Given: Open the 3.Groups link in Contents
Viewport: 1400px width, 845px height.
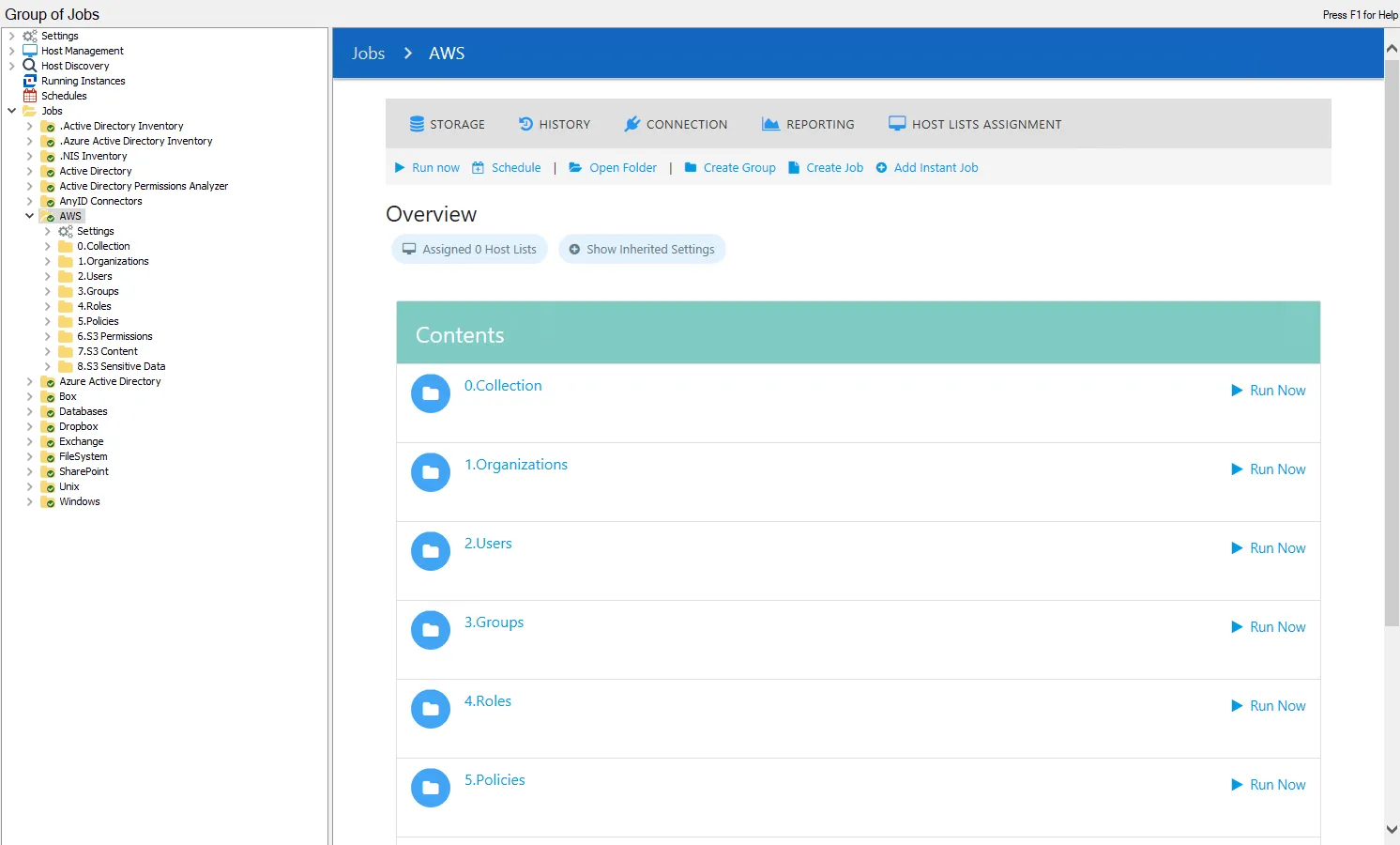Looking at the screenshot, I should [494, 622].
